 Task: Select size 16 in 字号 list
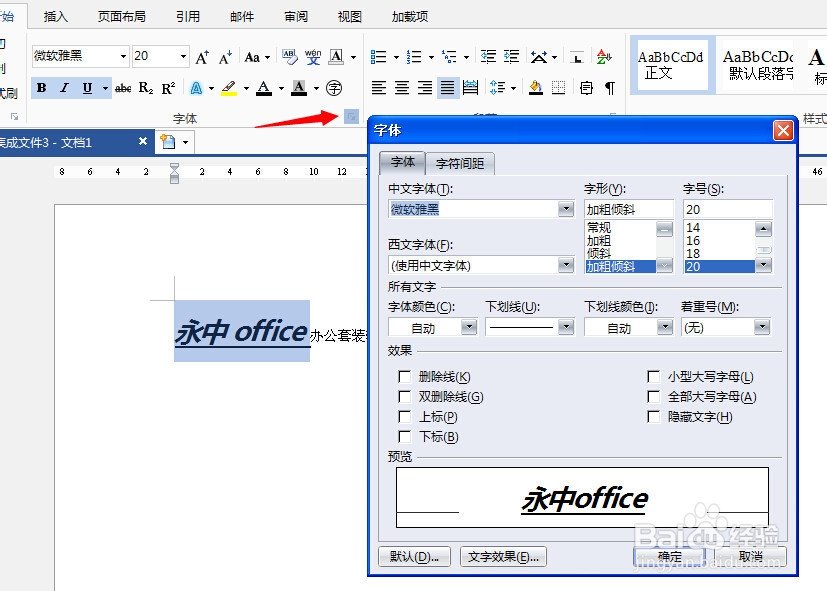(x=719, y=240)
